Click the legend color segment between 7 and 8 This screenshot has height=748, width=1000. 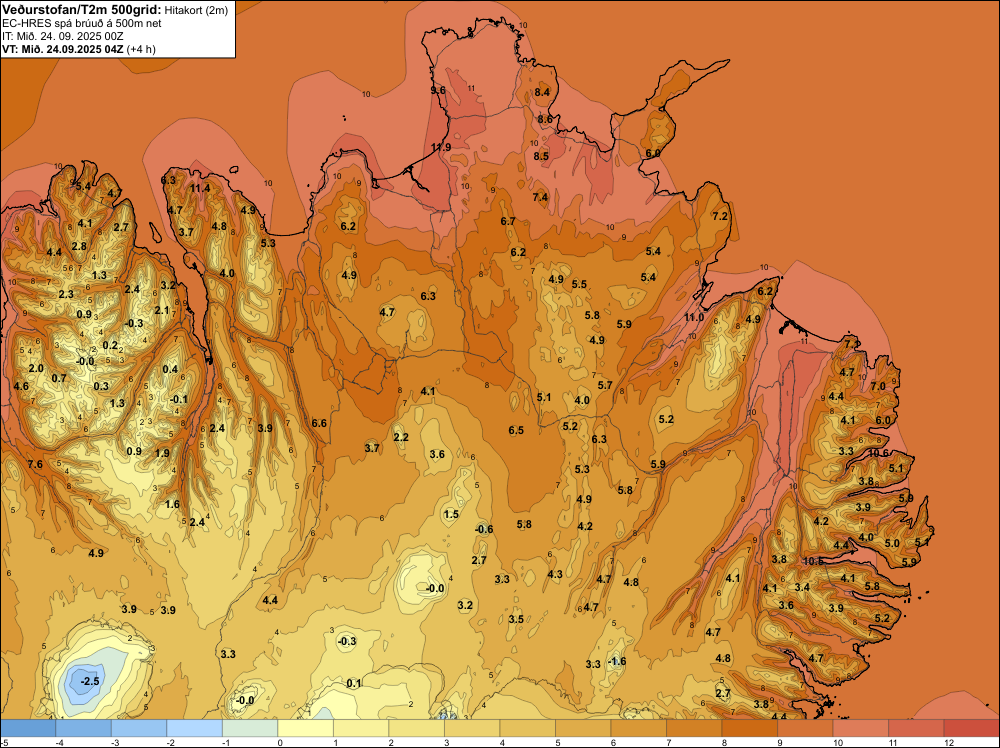click(694, 728)
